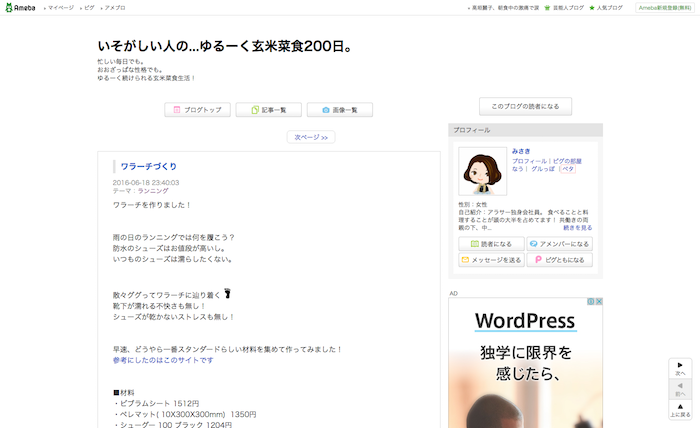The height and width of the screenshot is (428, 700).
Task: Open the article title ワラーチづくり
Action: pyautogui.click(x=149, y=166)
